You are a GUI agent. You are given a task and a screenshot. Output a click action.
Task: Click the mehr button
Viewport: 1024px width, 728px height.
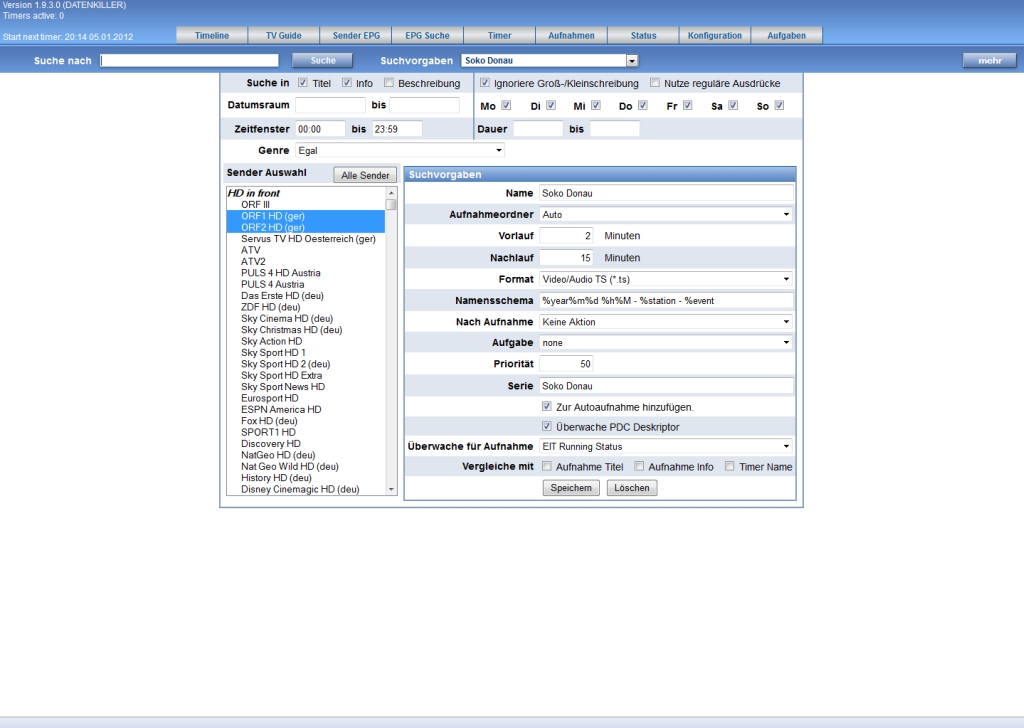coord(989,61)
